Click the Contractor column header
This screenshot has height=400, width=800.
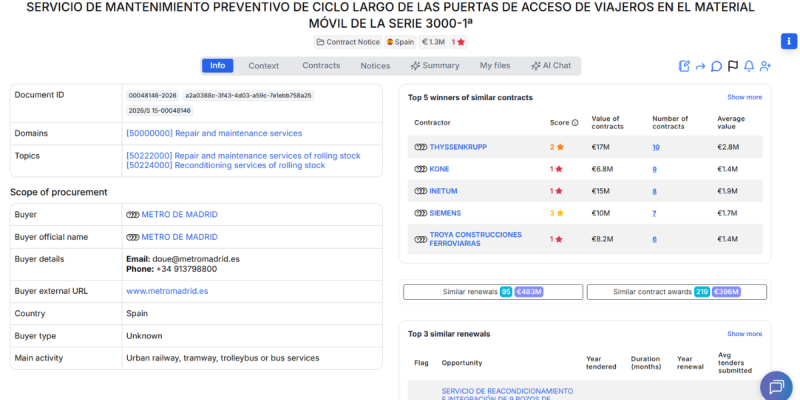pyautogui.click(x=432, y=123)
